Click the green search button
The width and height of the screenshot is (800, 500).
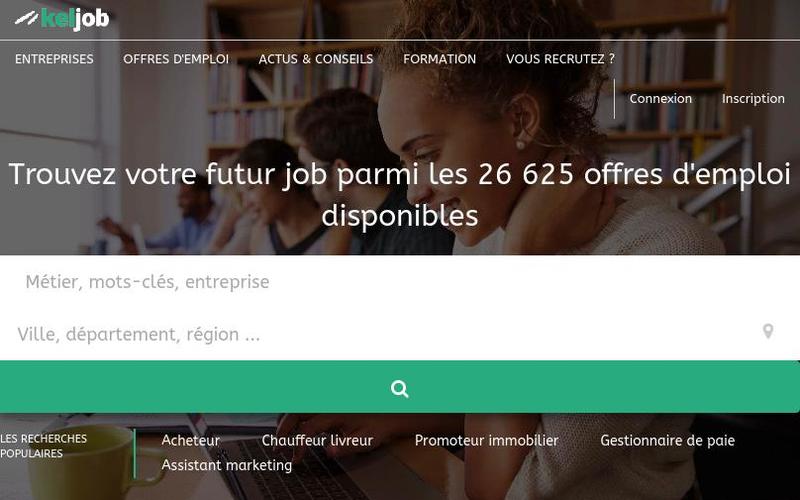pyautogui.click(x=400, y=387)
